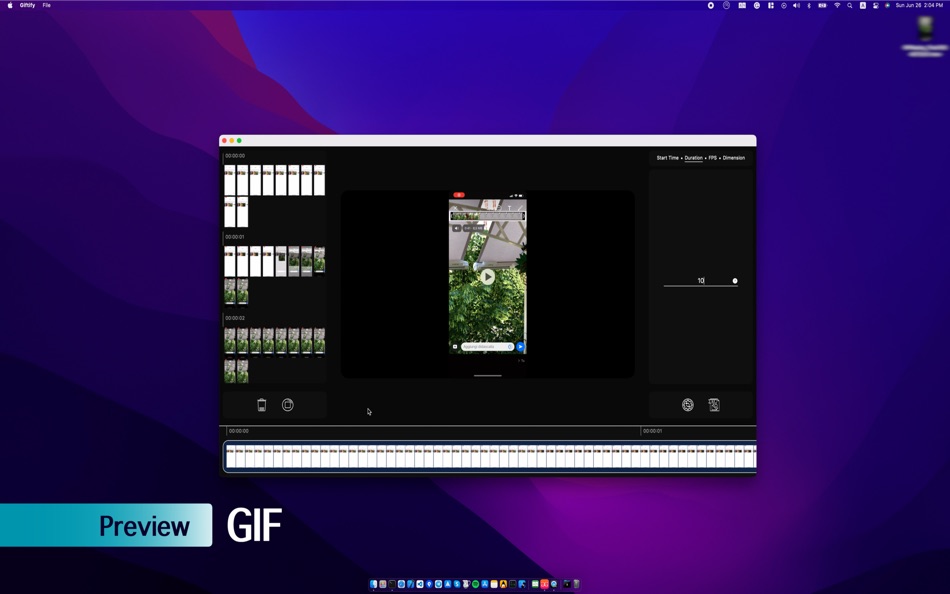Open Launchpad from the Dock
Screen dimensions: 950x594
pyautogui.click(x=383, y=584)
